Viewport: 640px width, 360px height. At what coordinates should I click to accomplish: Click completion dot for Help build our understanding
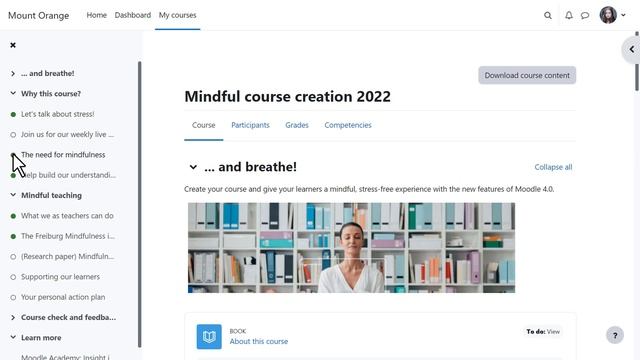13,175
